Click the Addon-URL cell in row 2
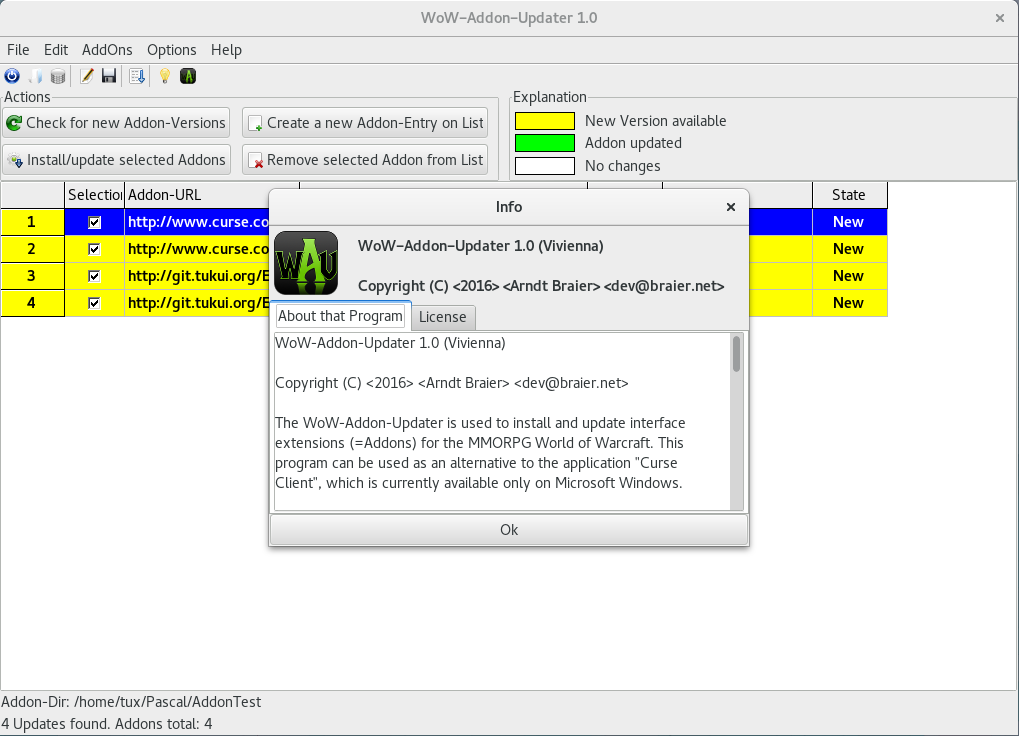This screenshot has width=1019, height=736. pos(197,249)
